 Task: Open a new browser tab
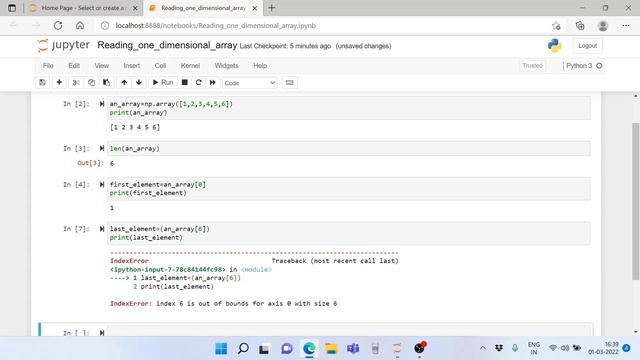pyautogui.click(x=272, y=8)
